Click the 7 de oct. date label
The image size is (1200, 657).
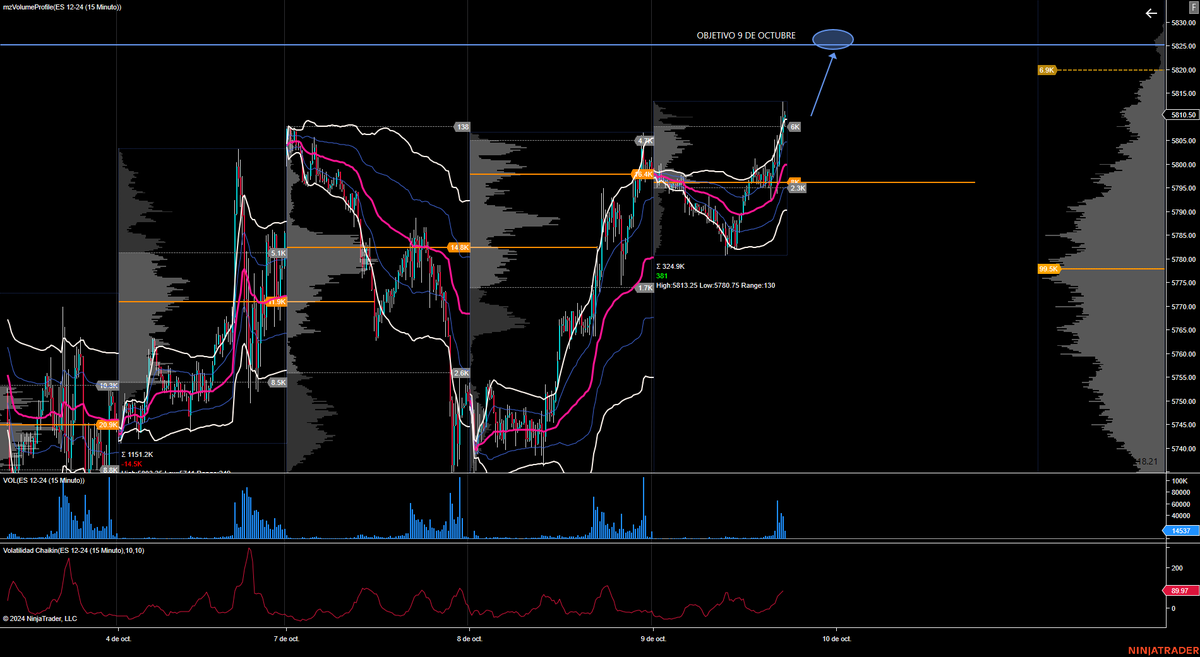point(287,638)
